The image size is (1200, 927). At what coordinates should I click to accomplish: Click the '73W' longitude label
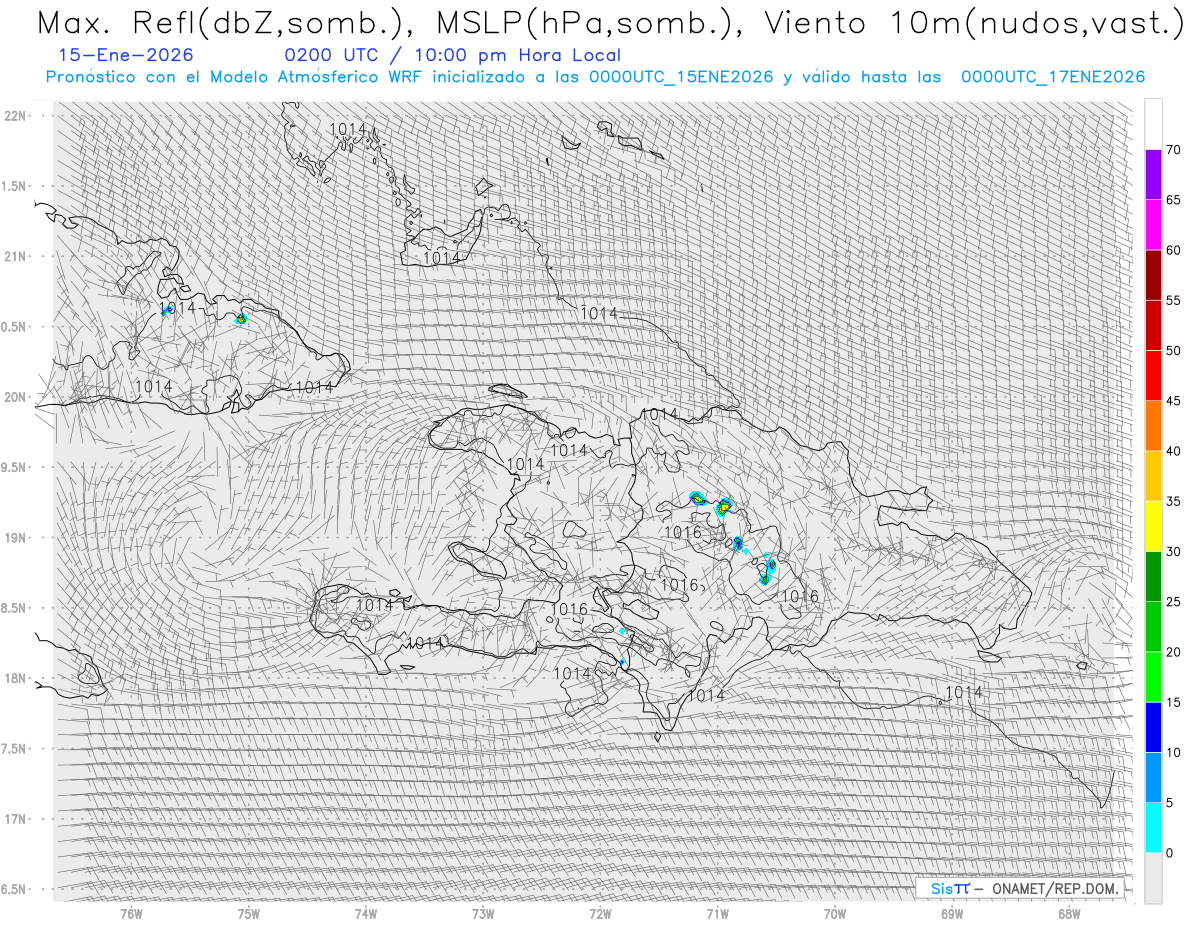point(483,913)
